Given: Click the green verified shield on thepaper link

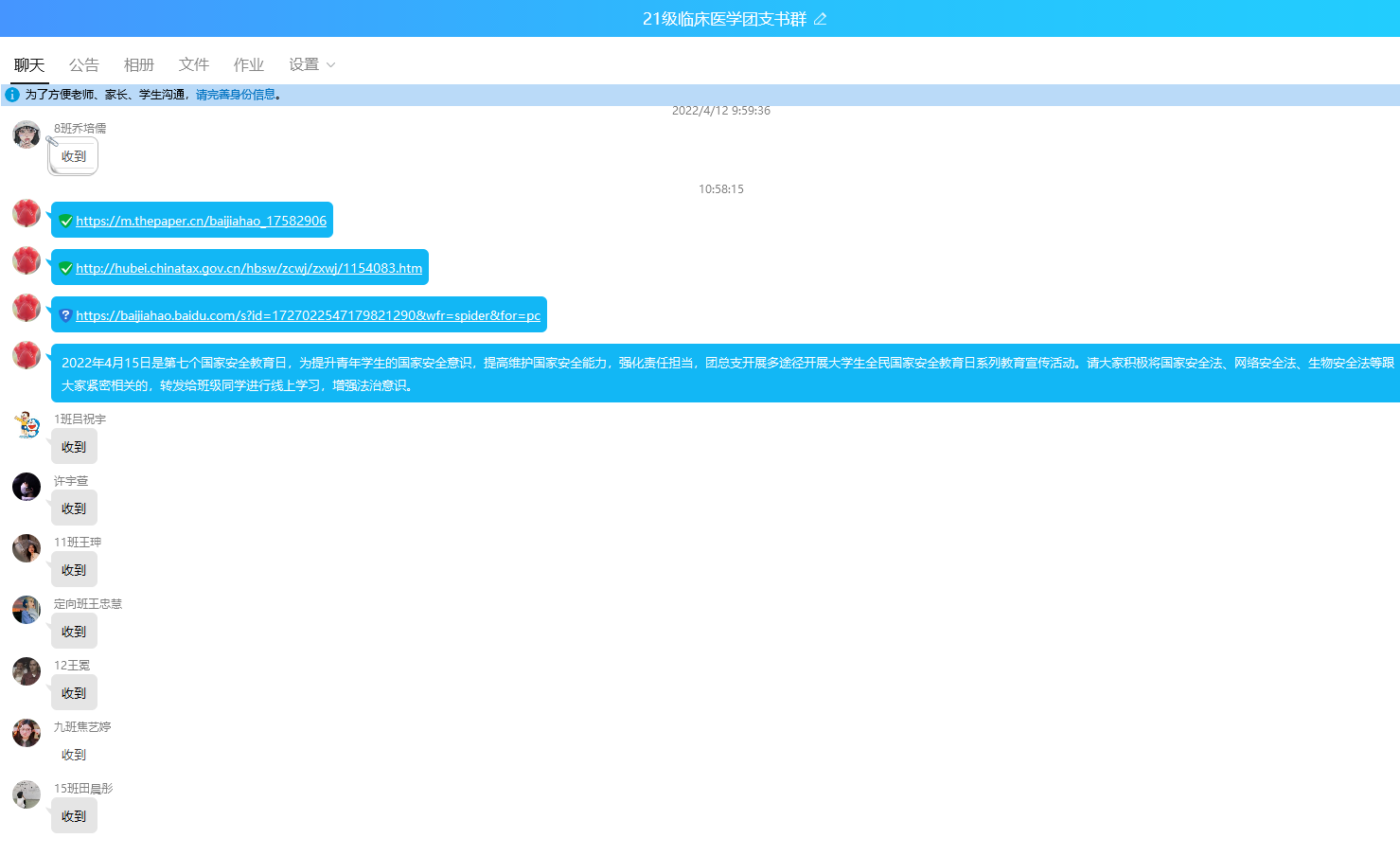Looking at the screenshot, I should (x=66, y=221).
